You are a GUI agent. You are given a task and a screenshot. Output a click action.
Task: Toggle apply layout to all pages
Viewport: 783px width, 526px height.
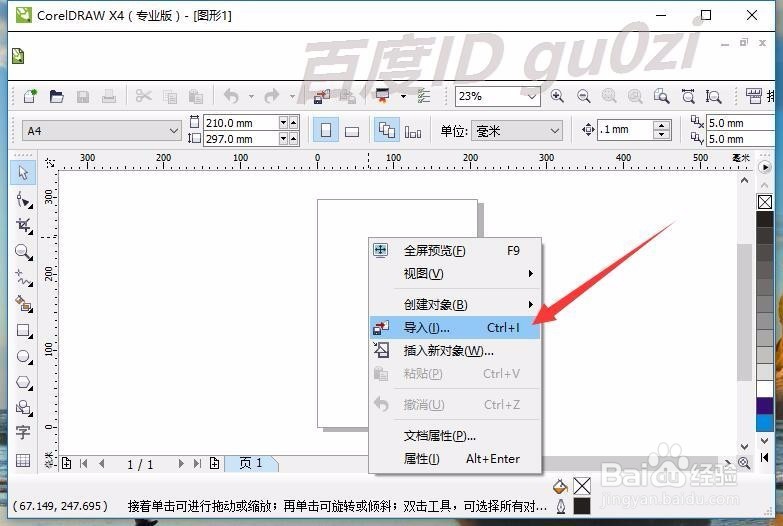point(387,130)
